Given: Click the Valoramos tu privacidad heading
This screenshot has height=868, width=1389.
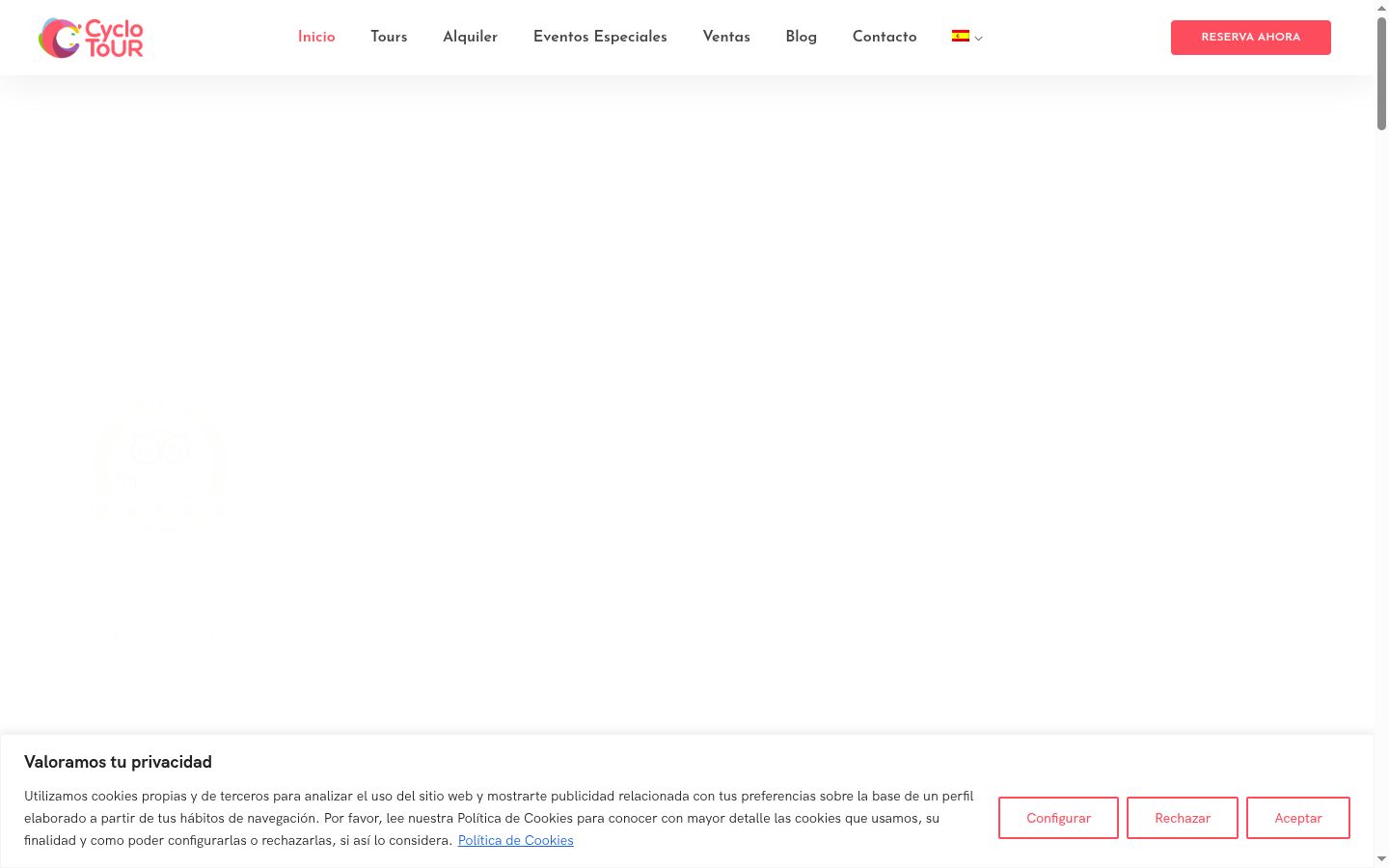Looking at the screenshot, I should [x=118, y=762].
